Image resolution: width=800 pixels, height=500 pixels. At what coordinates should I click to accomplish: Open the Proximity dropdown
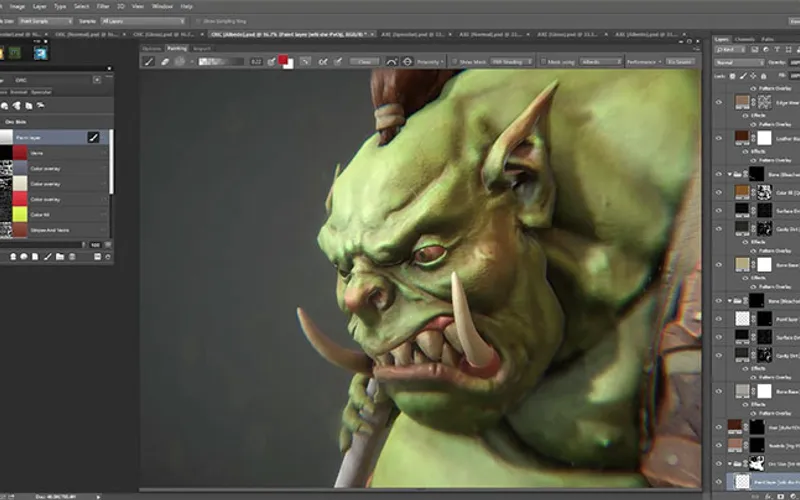[430, 62]
